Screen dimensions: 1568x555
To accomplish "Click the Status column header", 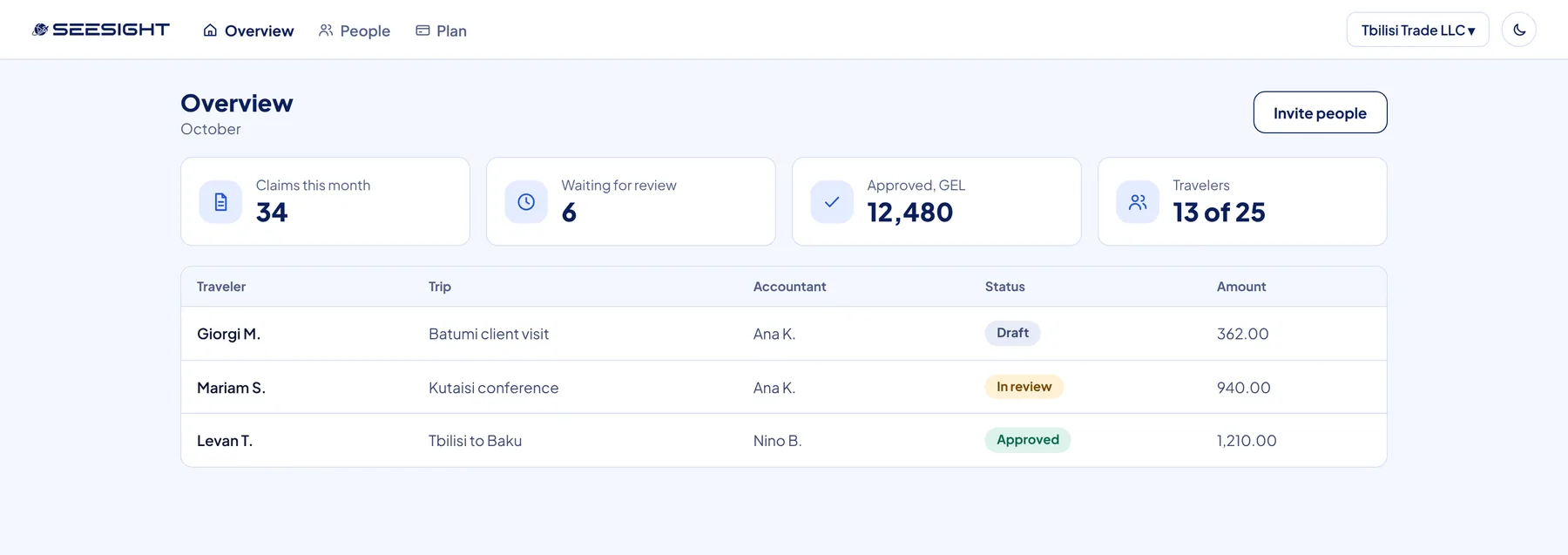I will click(1004, 287).
